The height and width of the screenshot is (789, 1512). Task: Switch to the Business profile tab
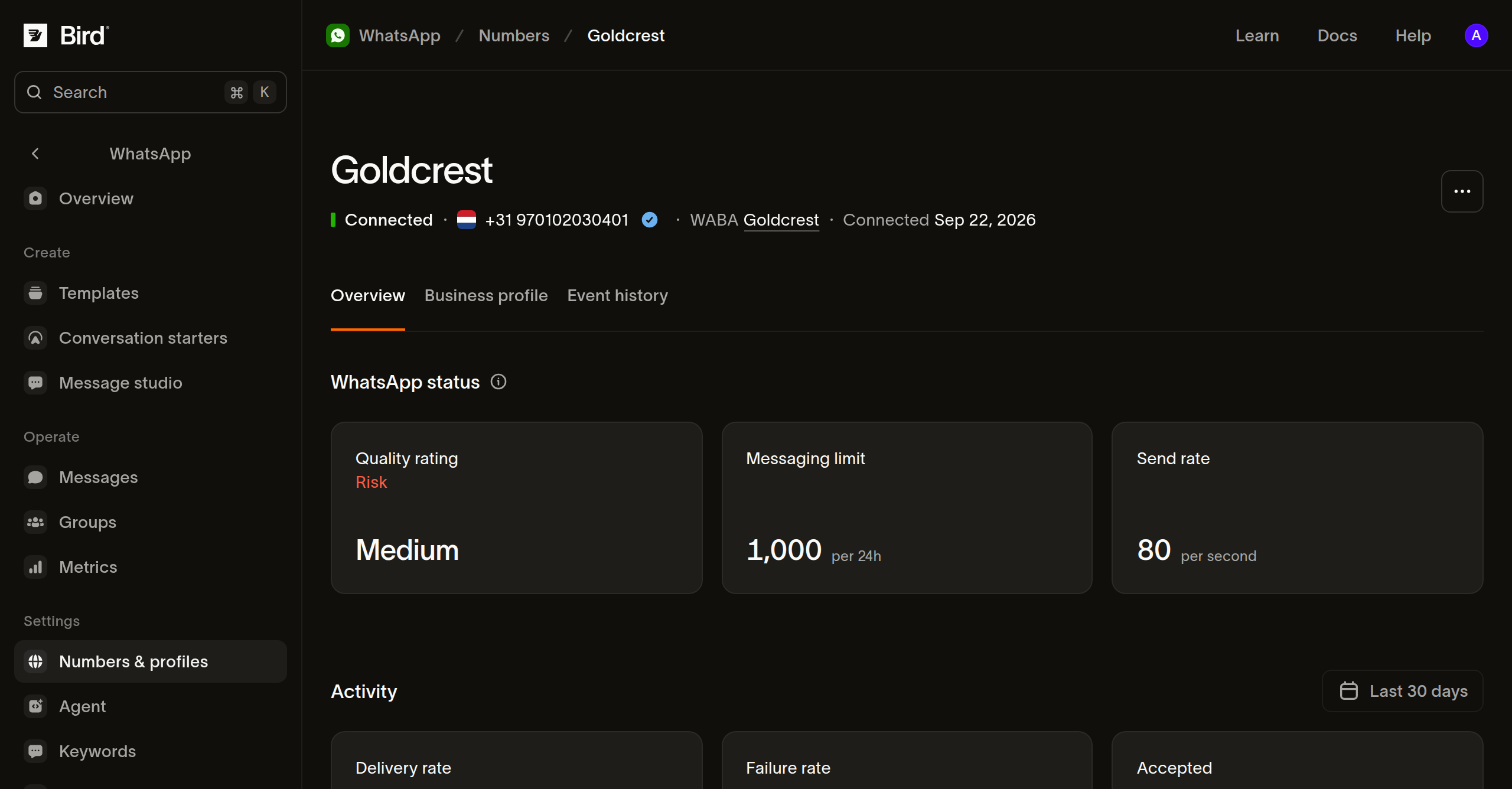click(486, 295)
